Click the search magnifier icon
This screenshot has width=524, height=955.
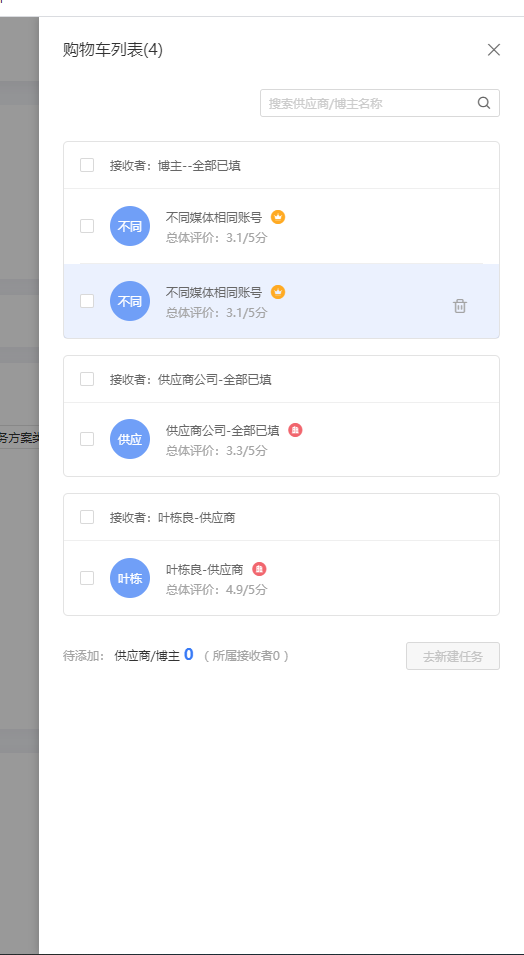pyautogui.click(x=484, y=103)
